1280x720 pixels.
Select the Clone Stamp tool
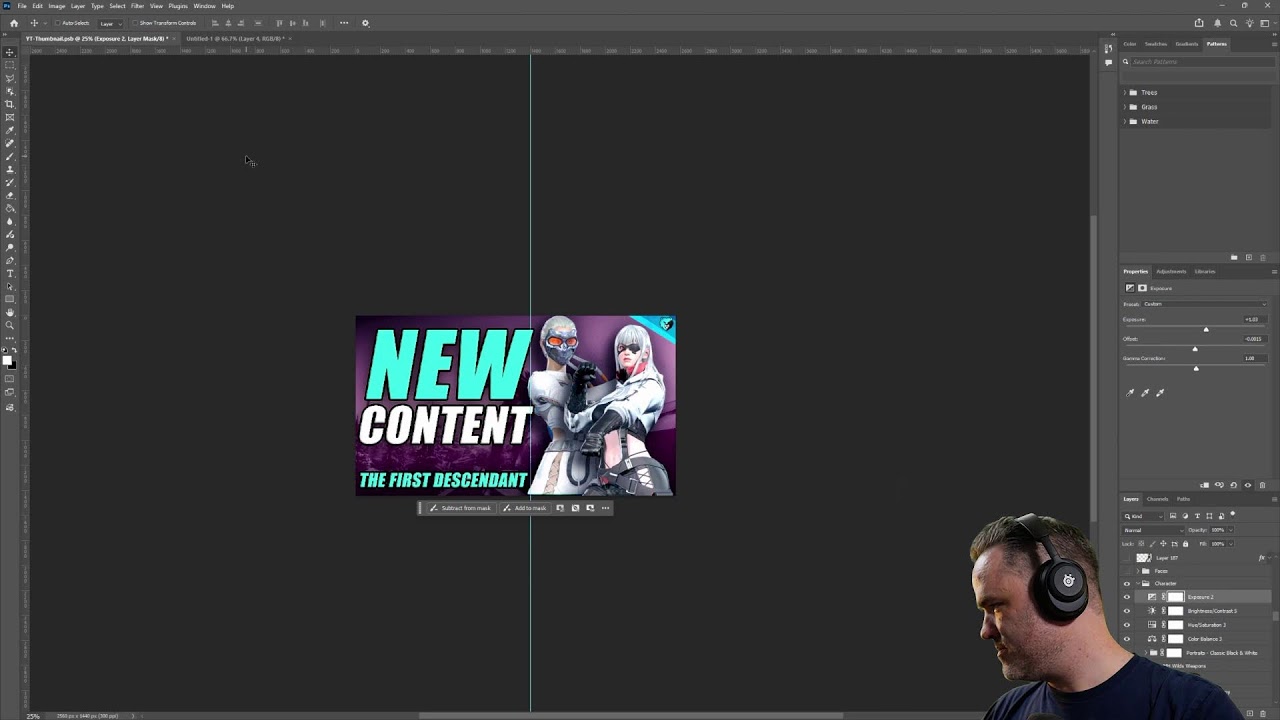pos(10,169)
